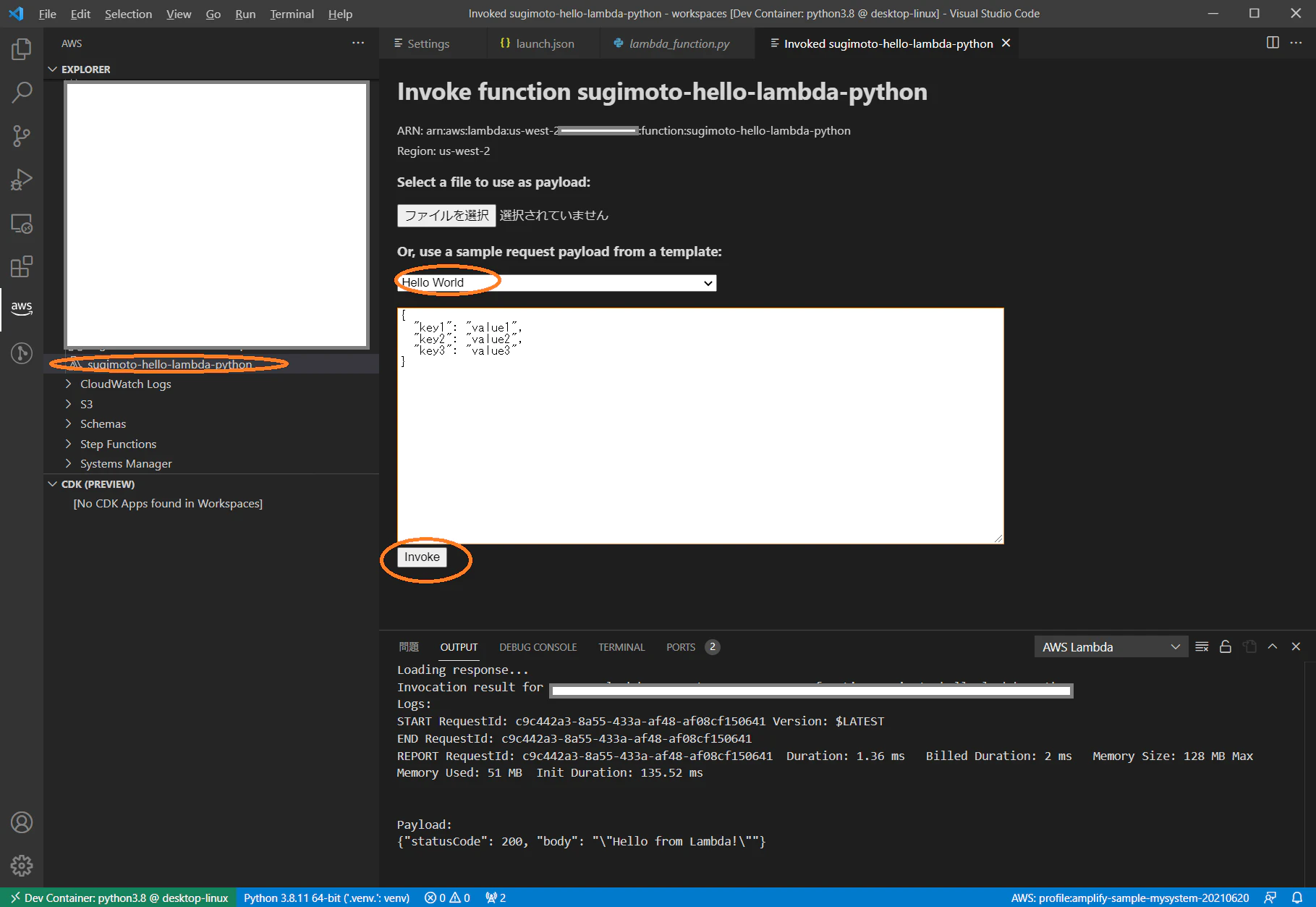Open the Search view in activity bar
The height and width of the screenshot is (907, 1316).
click(22, 93)
